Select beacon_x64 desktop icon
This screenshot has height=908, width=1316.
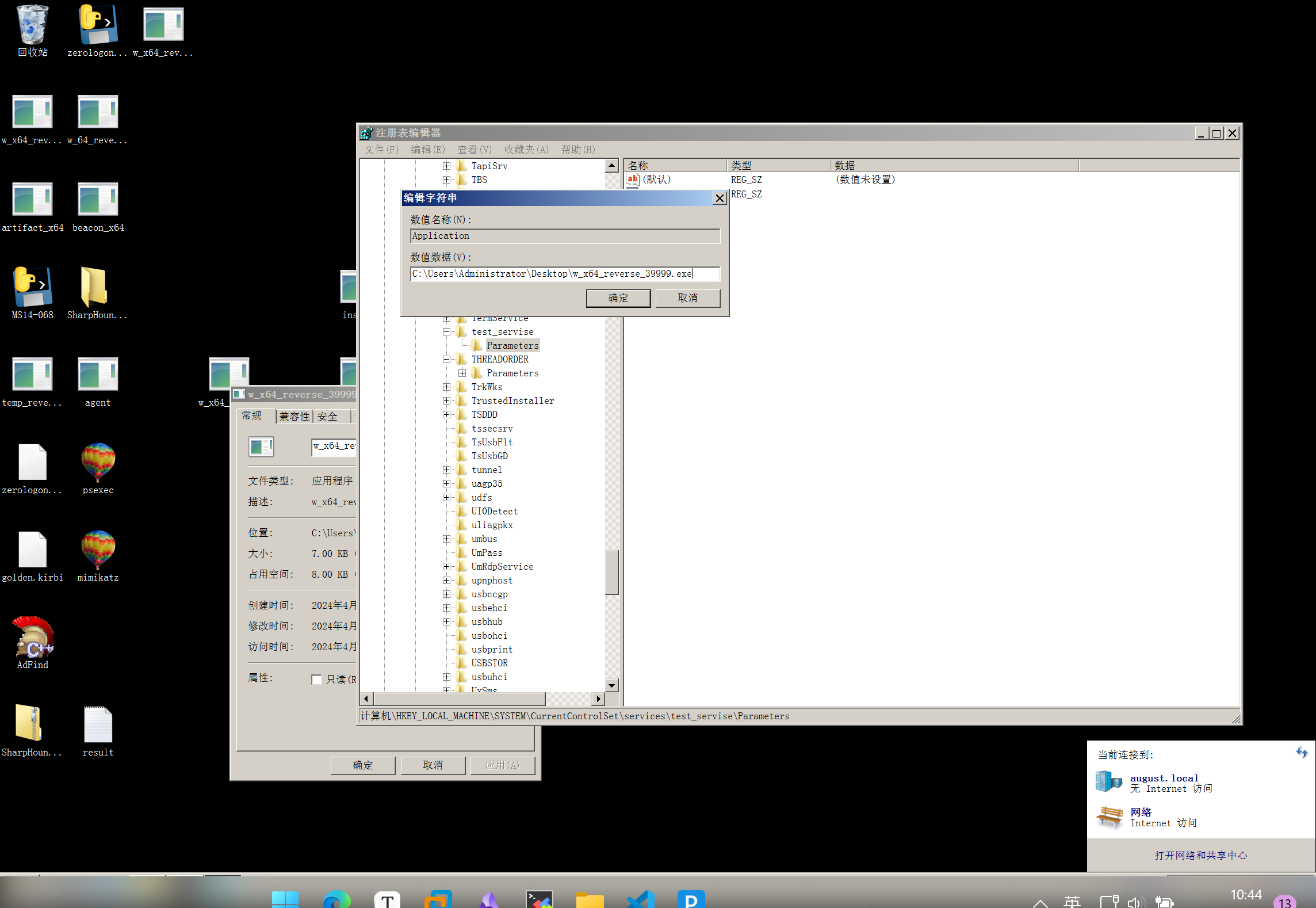click(98, 199)
